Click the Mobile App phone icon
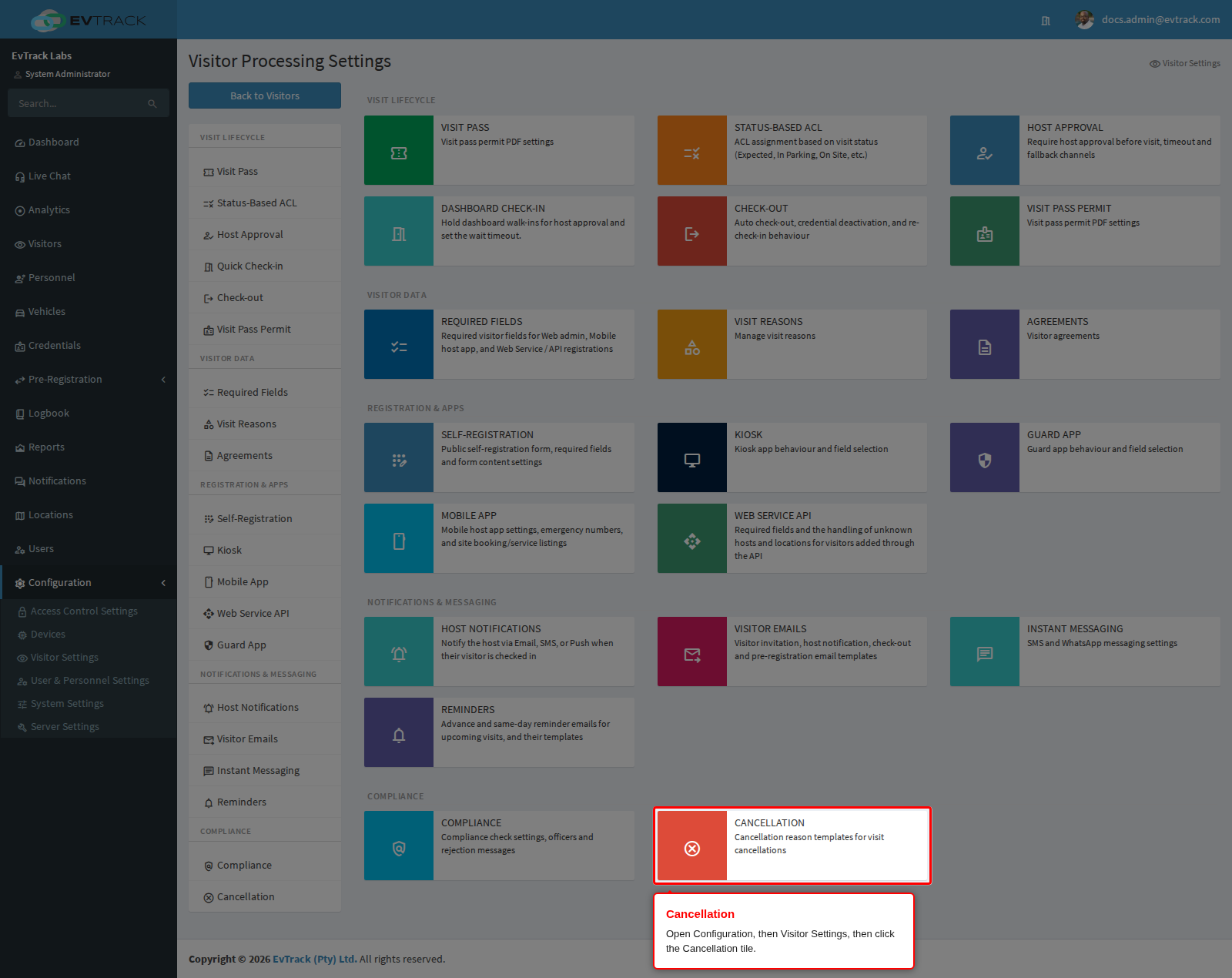This screenshot has height=978, width=1232. point(399,538)
